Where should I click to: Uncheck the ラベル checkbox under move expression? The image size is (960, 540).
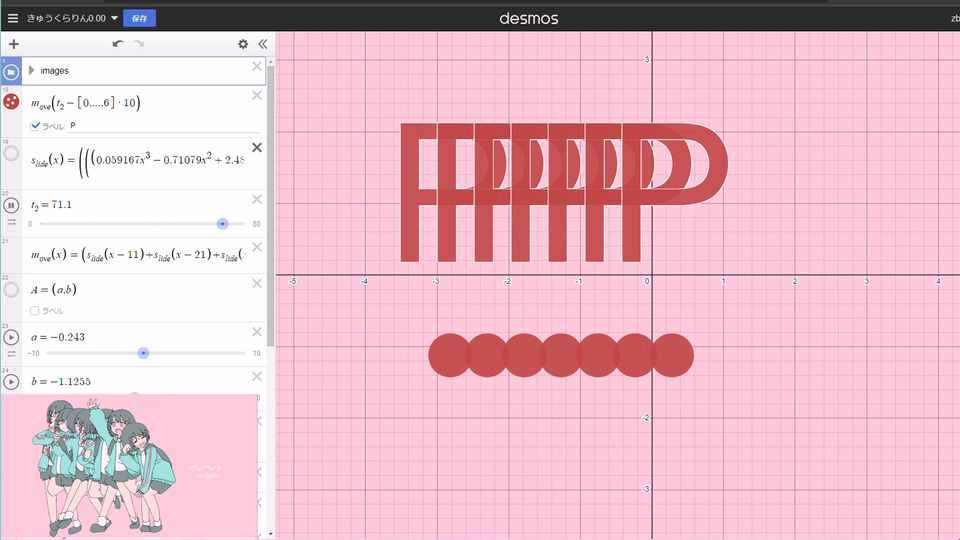(35, 126)
